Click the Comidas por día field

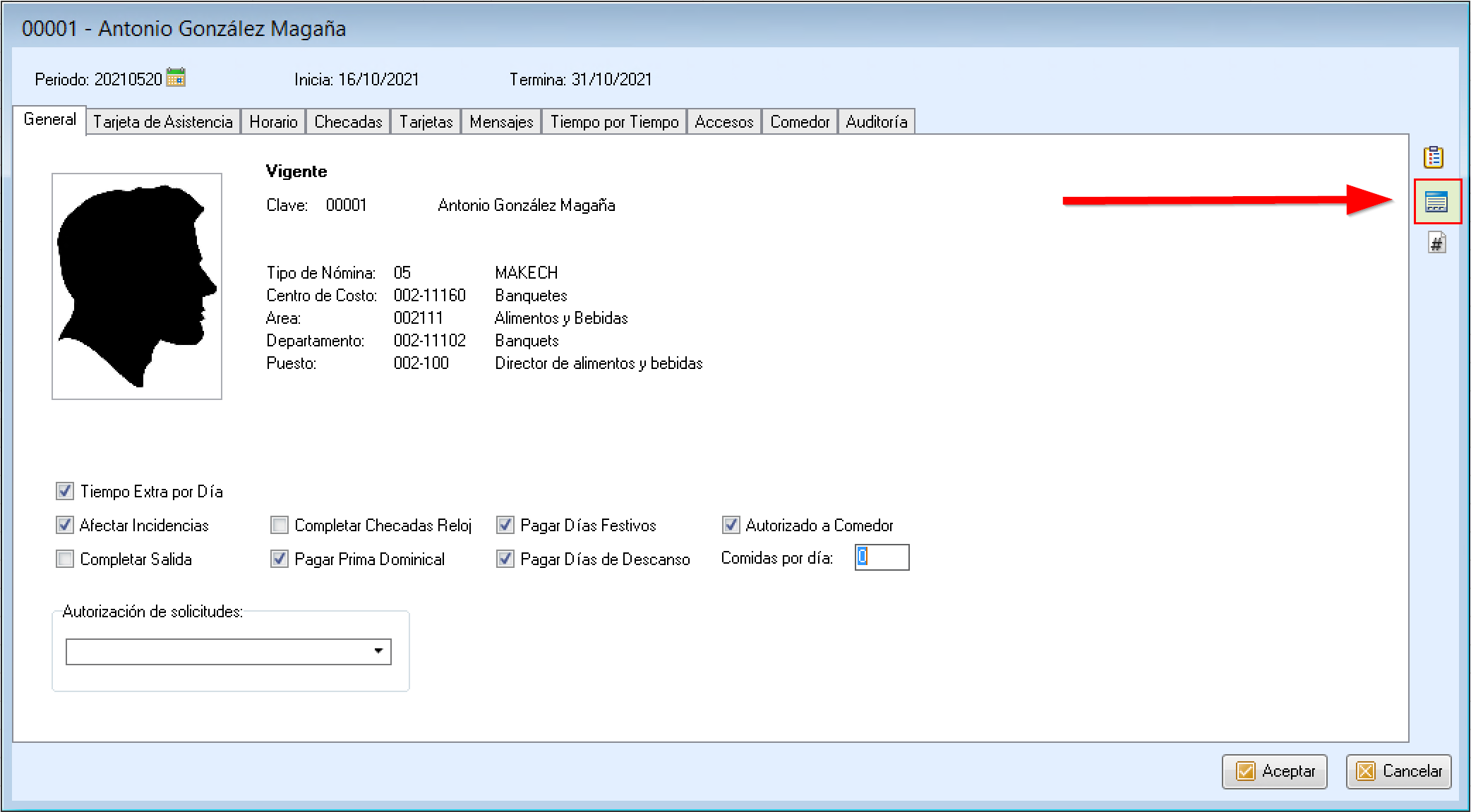[x=882, y=557]
